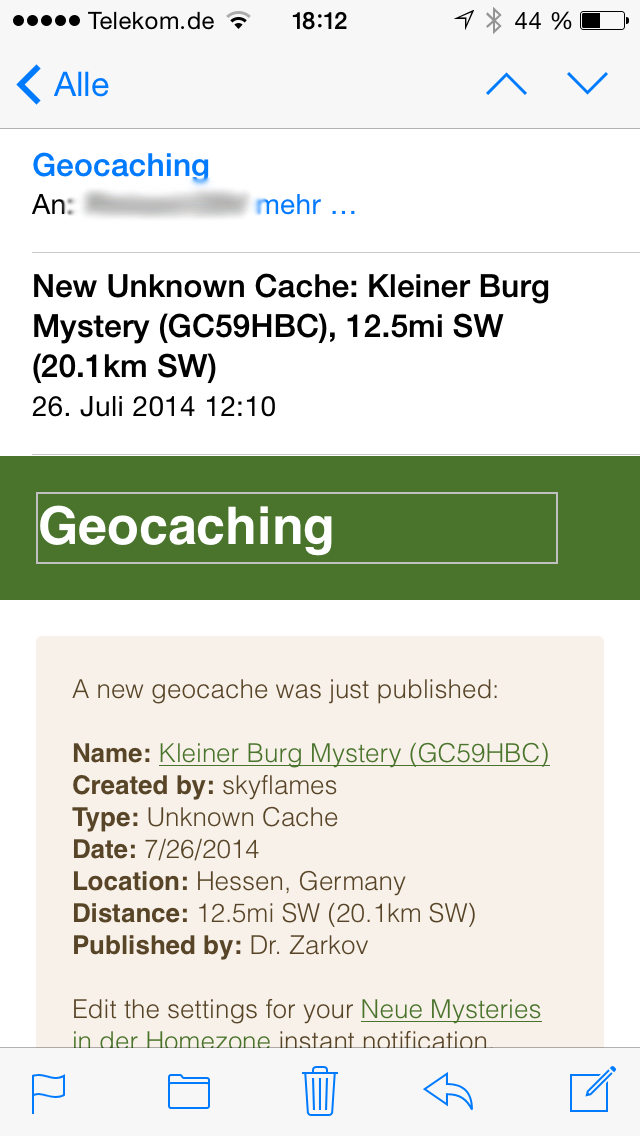Tap the reply arrow icon
This screenshot has height=1136, width=640.
click(448, 1092)
